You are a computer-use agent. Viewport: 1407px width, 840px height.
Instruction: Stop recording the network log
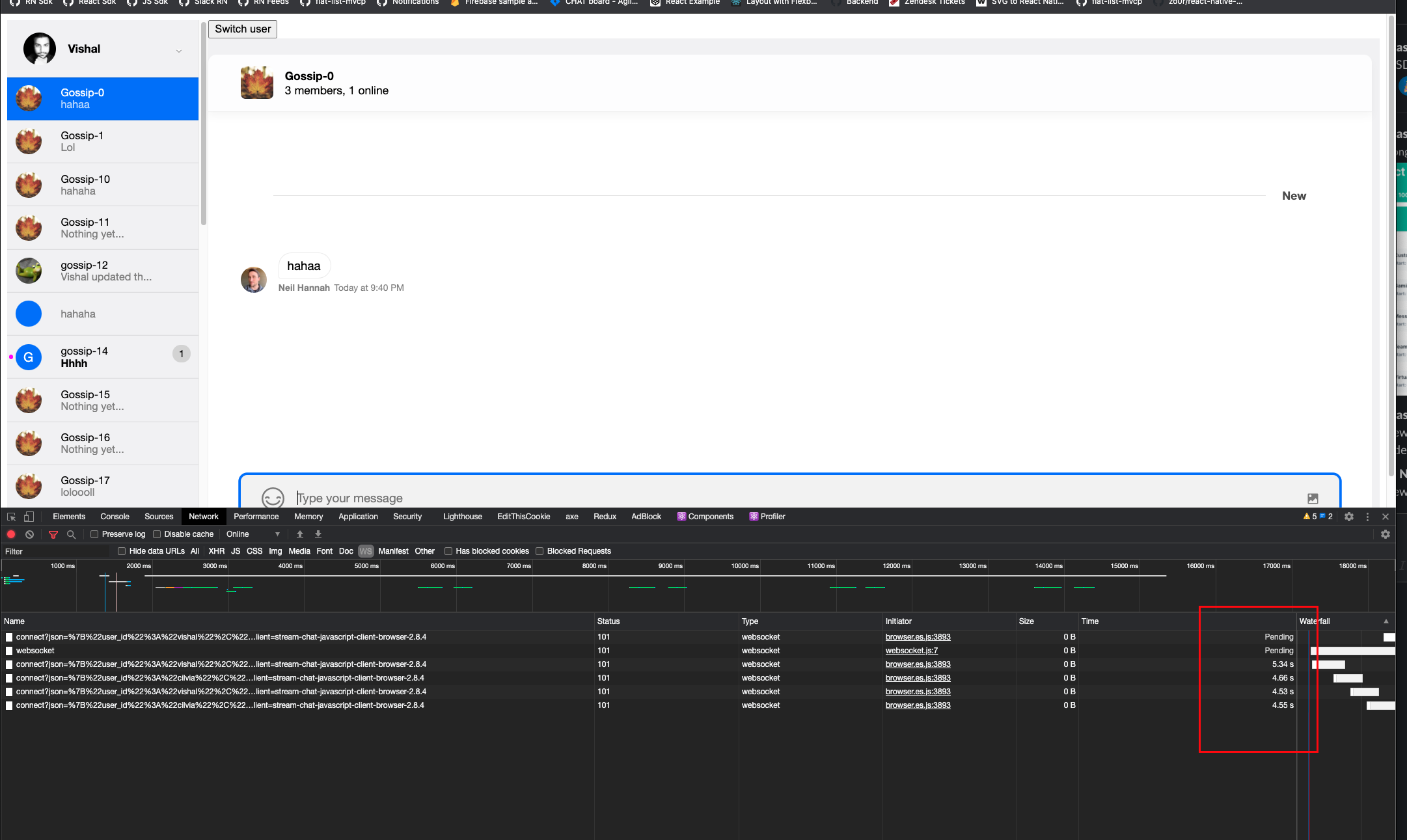(11, 534)
